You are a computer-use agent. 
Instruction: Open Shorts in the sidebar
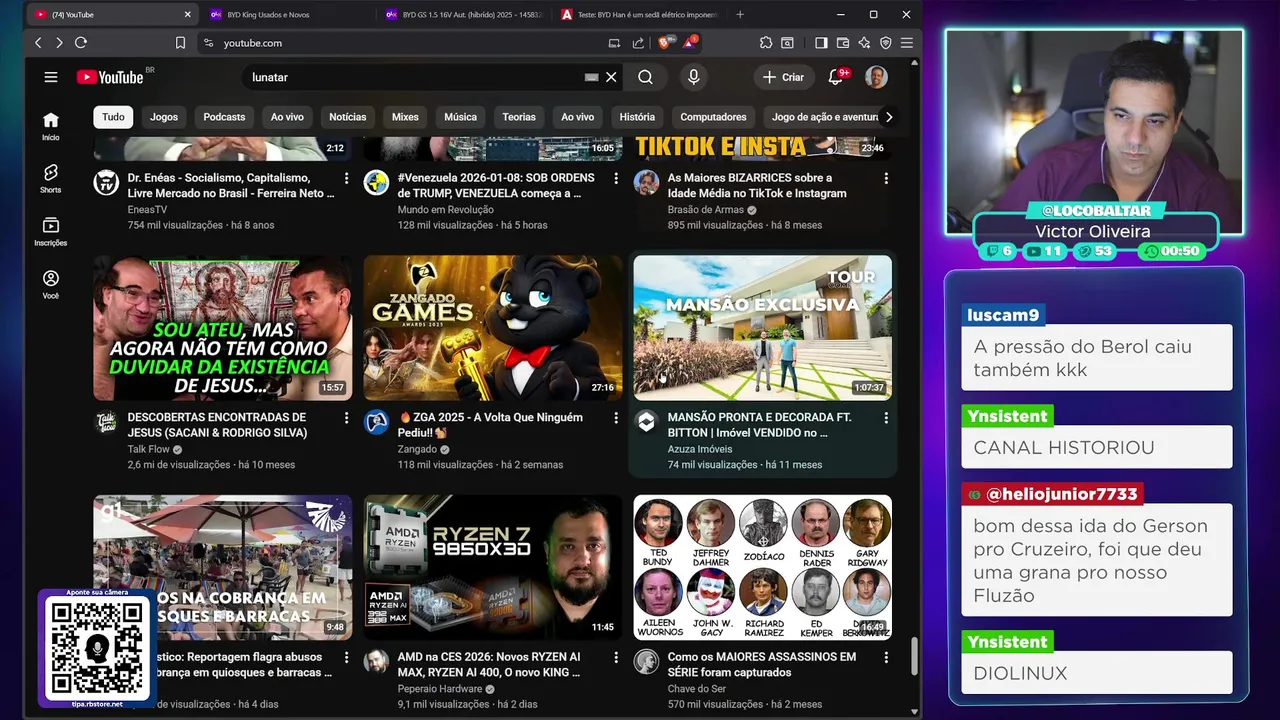51,178
